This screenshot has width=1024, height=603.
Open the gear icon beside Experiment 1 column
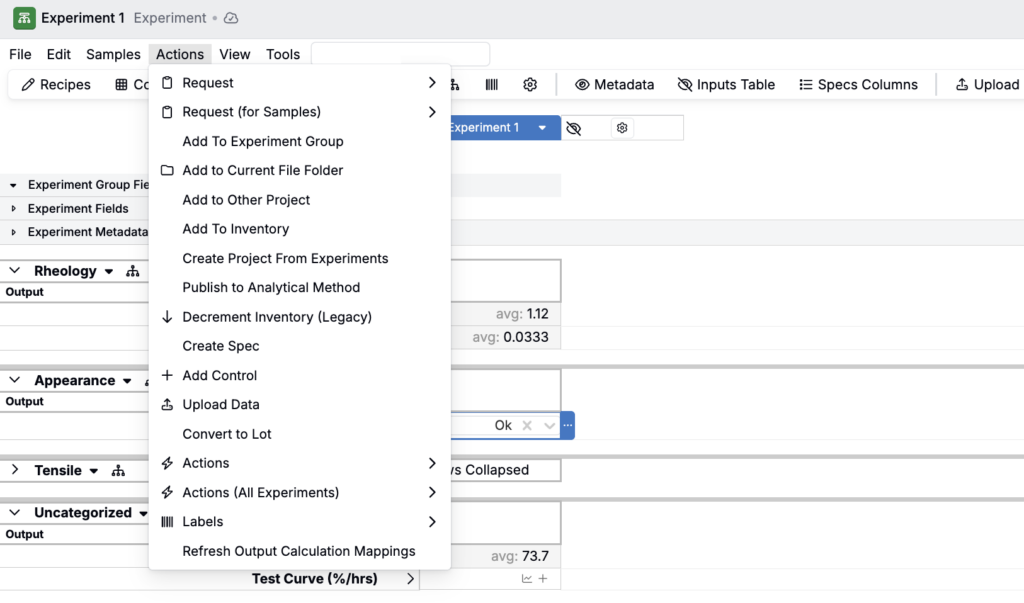(x=622, y=128)
